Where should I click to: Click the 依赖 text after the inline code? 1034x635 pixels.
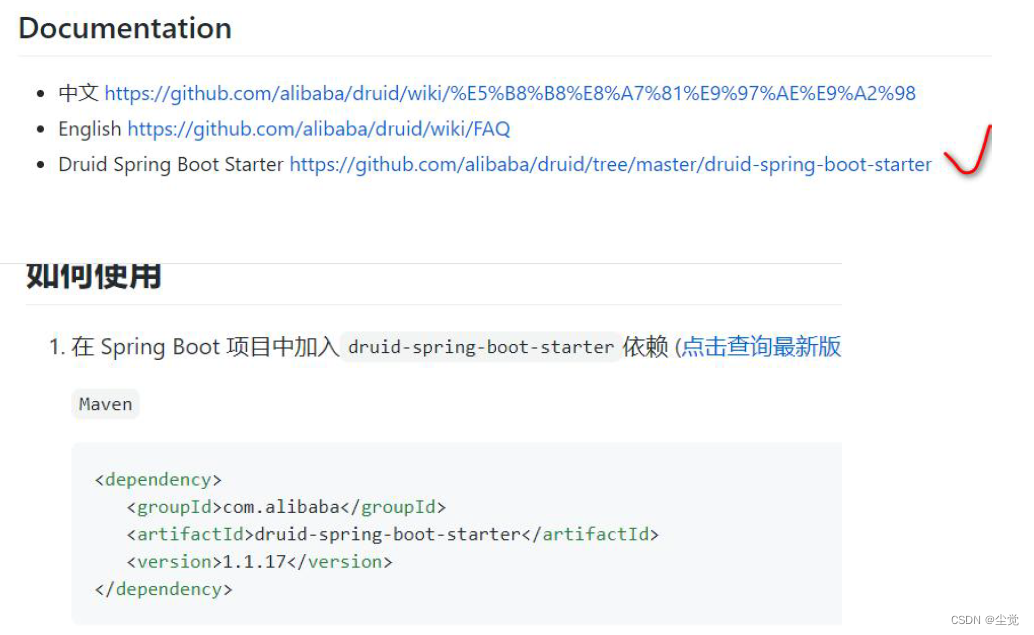coord(646,347)
